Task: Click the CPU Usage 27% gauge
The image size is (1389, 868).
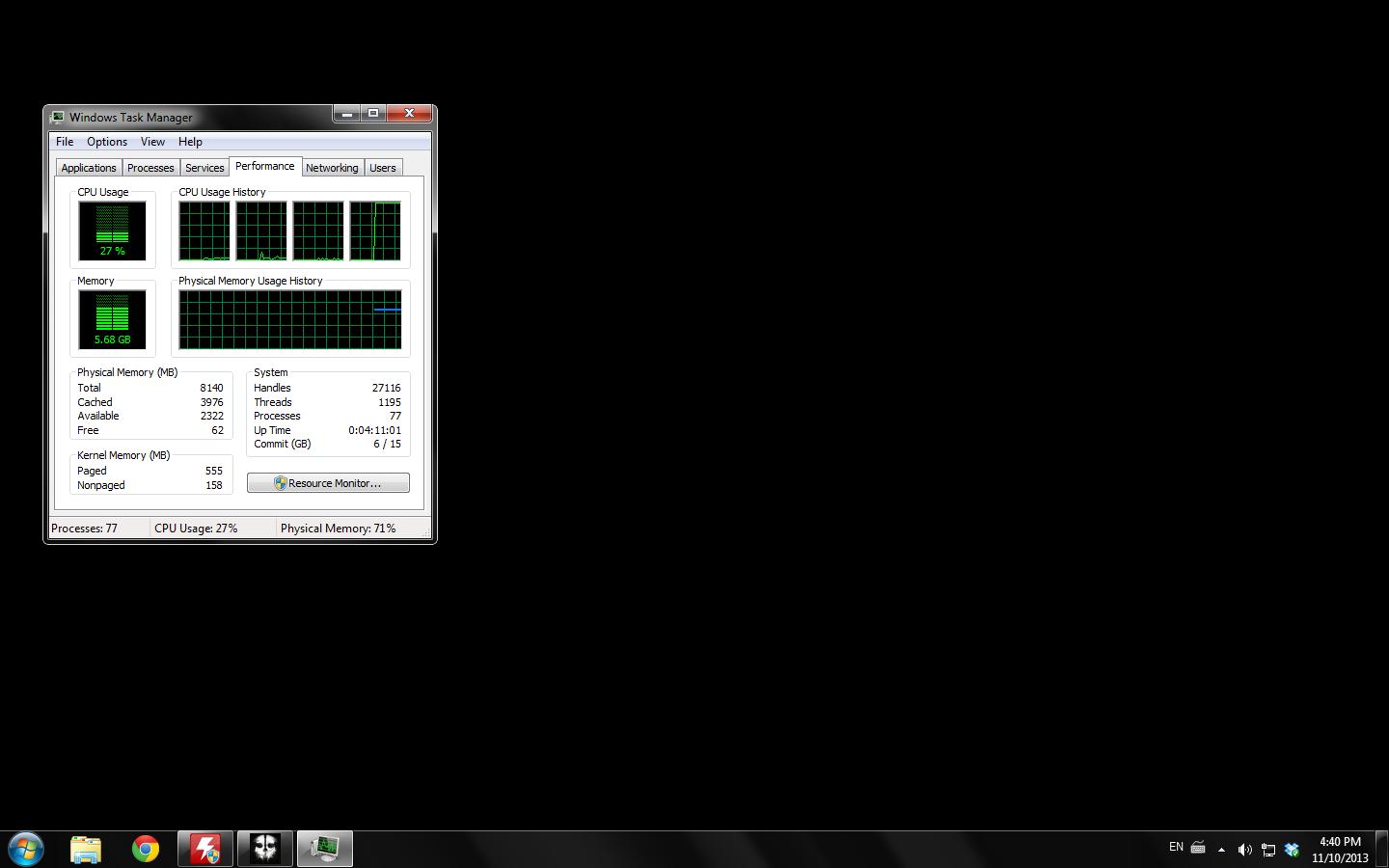Action: [112, 231]
